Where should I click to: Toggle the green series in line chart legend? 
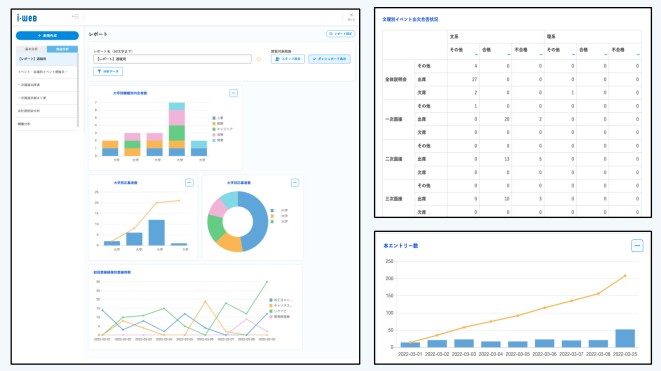tap(279, 311)
